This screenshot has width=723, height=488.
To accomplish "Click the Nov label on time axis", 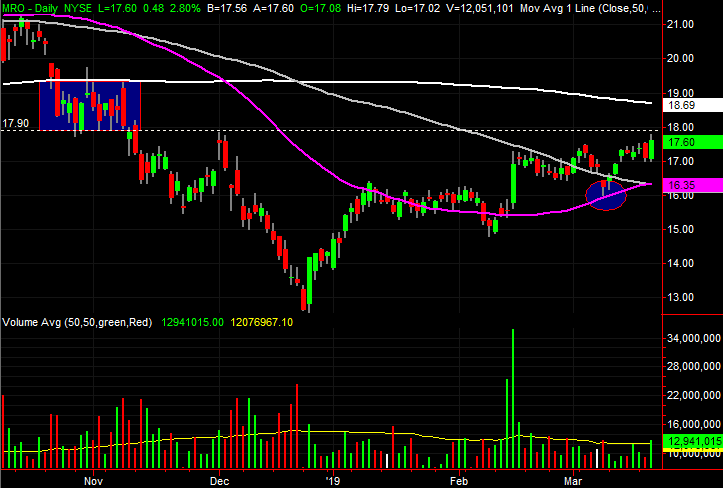I will click(93, 481).
